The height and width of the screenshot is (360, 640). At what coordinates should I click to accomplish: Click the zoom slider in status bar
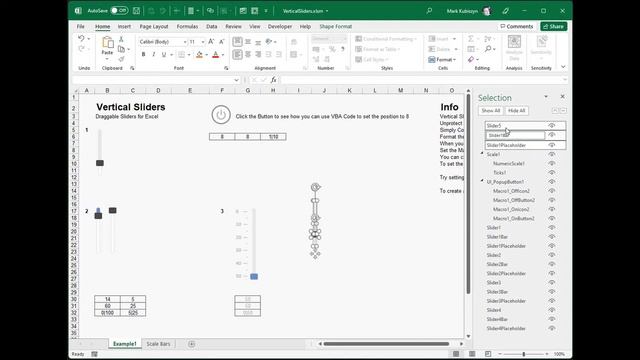pyautogui.click(x=524, y=354)
